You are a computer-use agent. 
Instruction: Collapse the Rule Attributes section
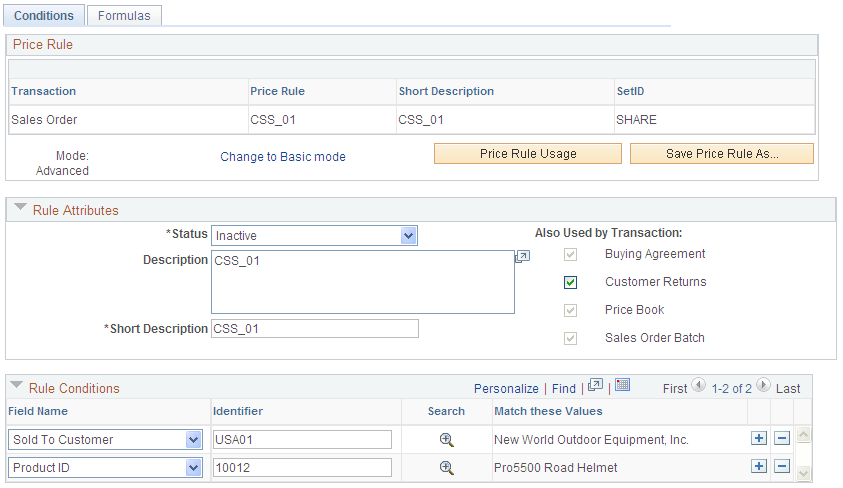tap(20, 207)
